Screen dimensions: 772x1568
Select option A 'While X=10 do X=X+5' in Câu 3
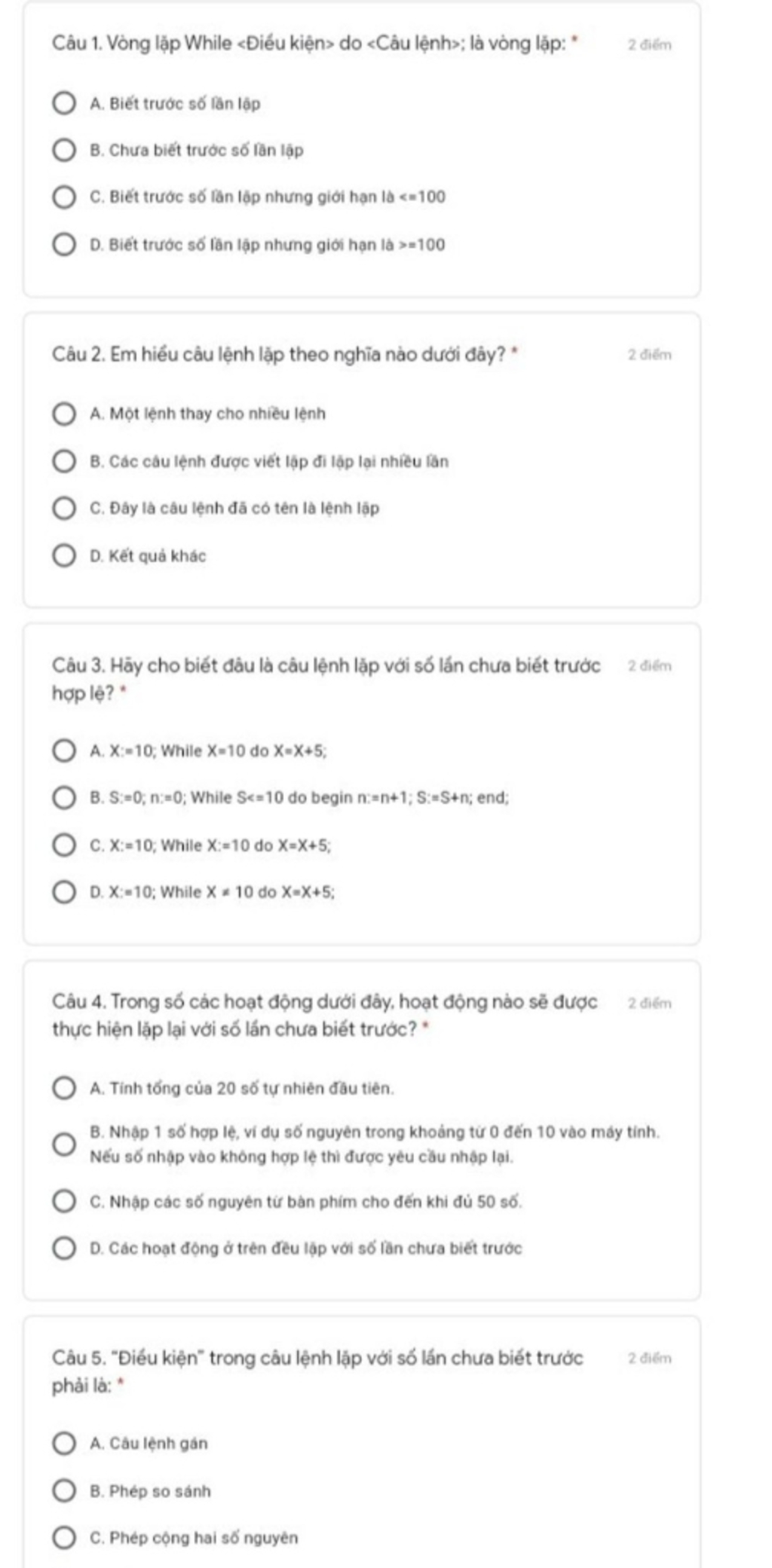(x=64, y=750)
